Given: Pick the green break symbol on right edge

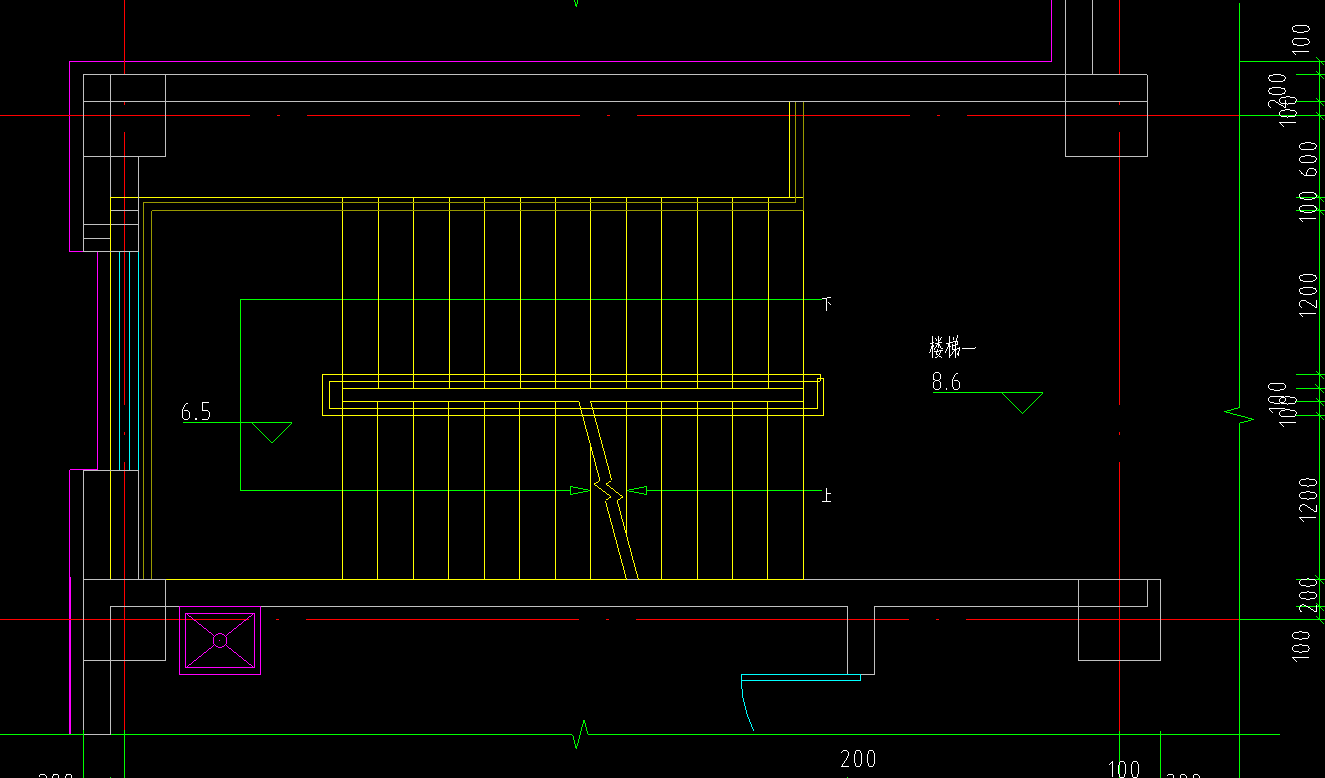Looking at the screenshot, I should click(x=1240, y=415).
